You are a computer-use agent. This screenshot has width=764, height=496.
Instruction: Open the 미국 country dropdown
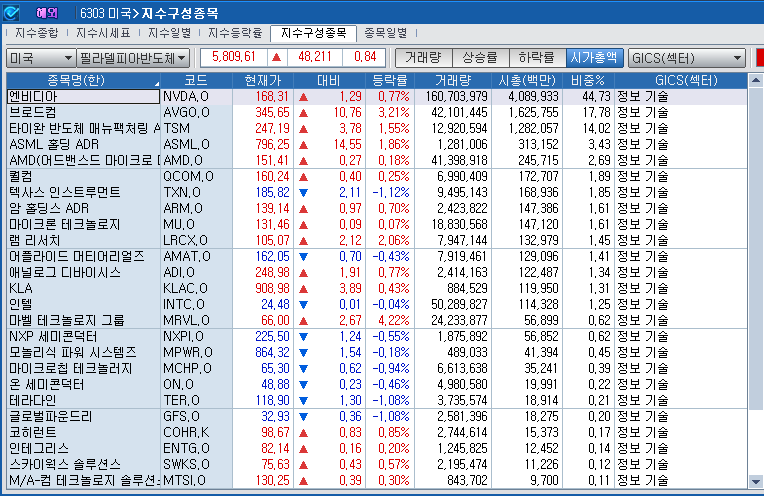coord(40,58)
